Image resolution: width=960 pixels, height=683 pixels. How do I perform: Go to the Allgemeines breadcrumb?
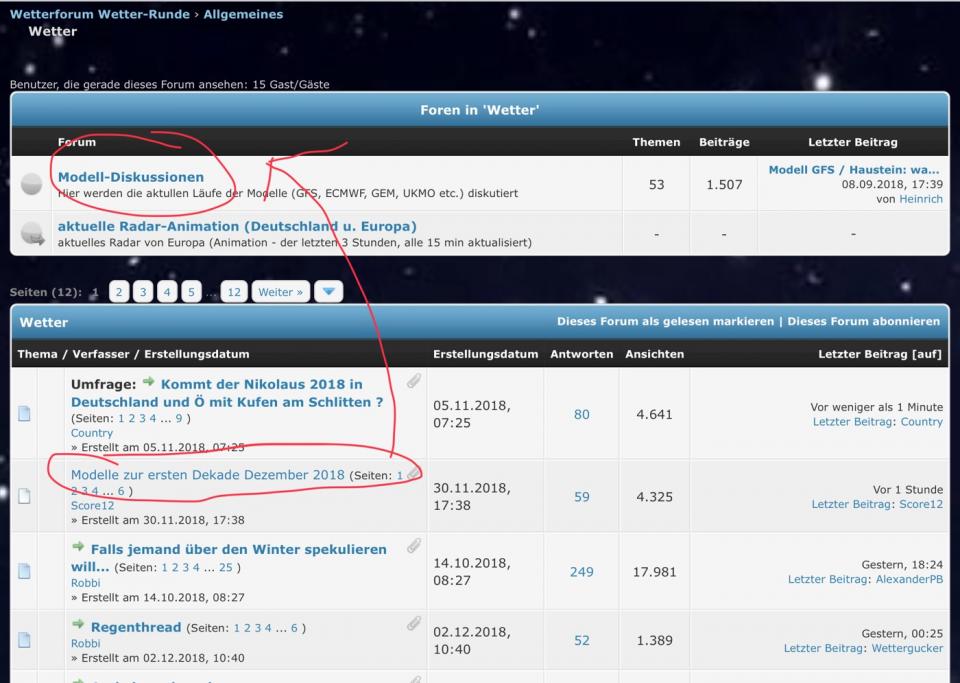pyautogui.click(x=243, y=14)
